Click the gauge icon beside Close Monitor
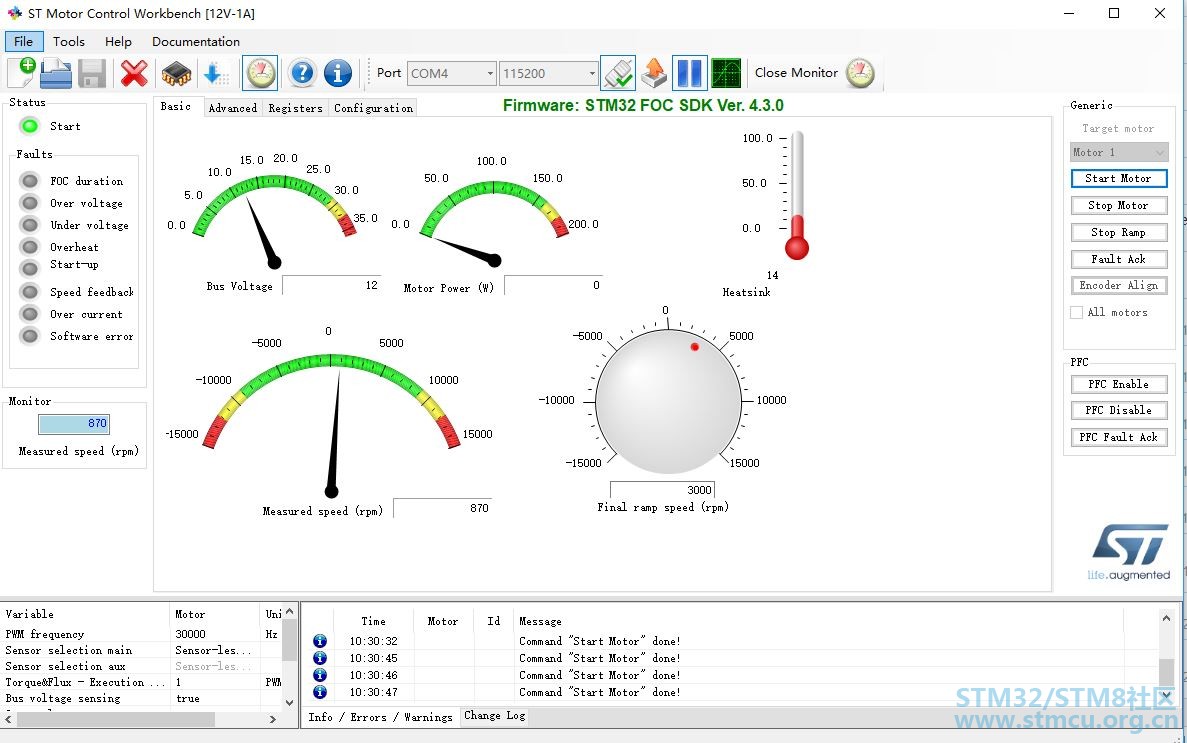The width and height of the screenshot is (1187, 743). coord(860,73)
